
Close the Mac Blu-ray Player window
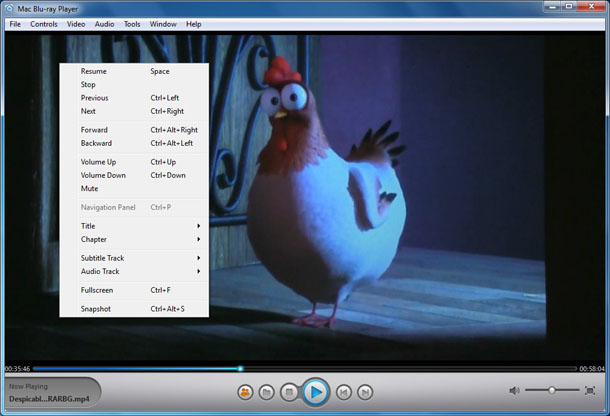(x=591, y=6)
